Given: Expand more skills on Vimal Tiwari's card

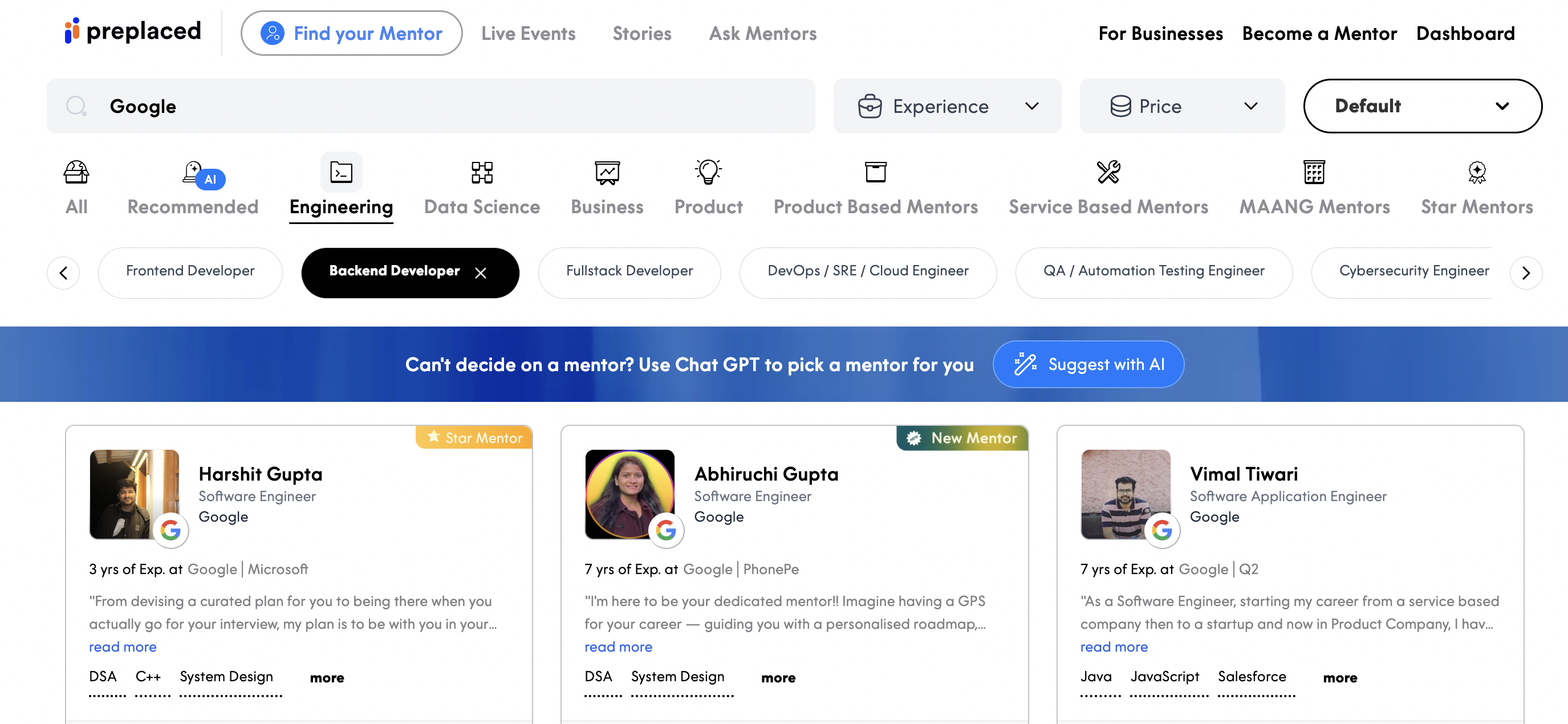Looking at the screenshot, I should point(1340,678).
